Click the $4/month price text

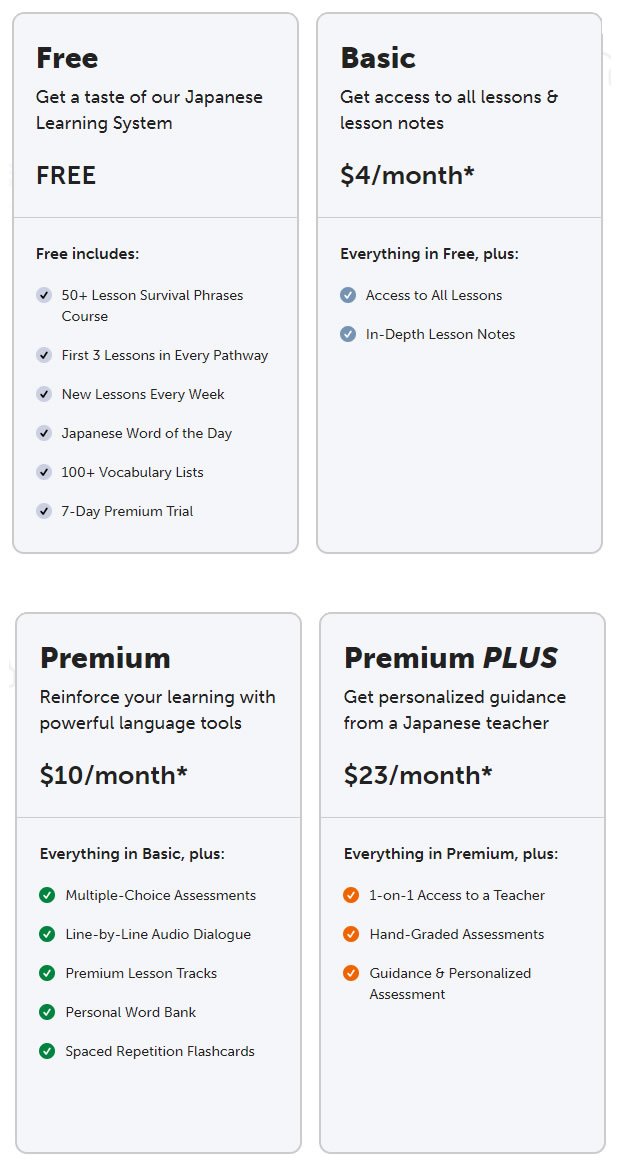tap(407, 175)
